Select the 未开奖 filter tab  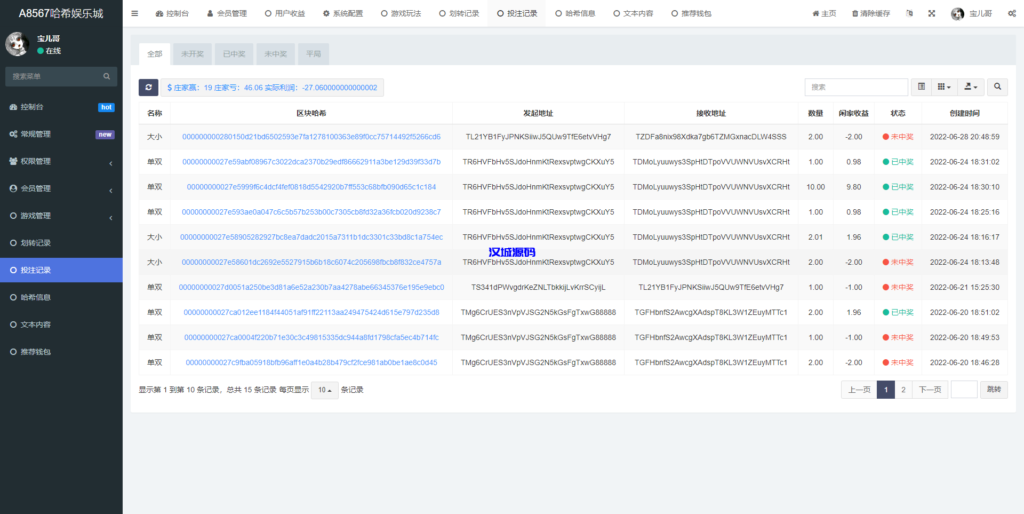(192, 54)
